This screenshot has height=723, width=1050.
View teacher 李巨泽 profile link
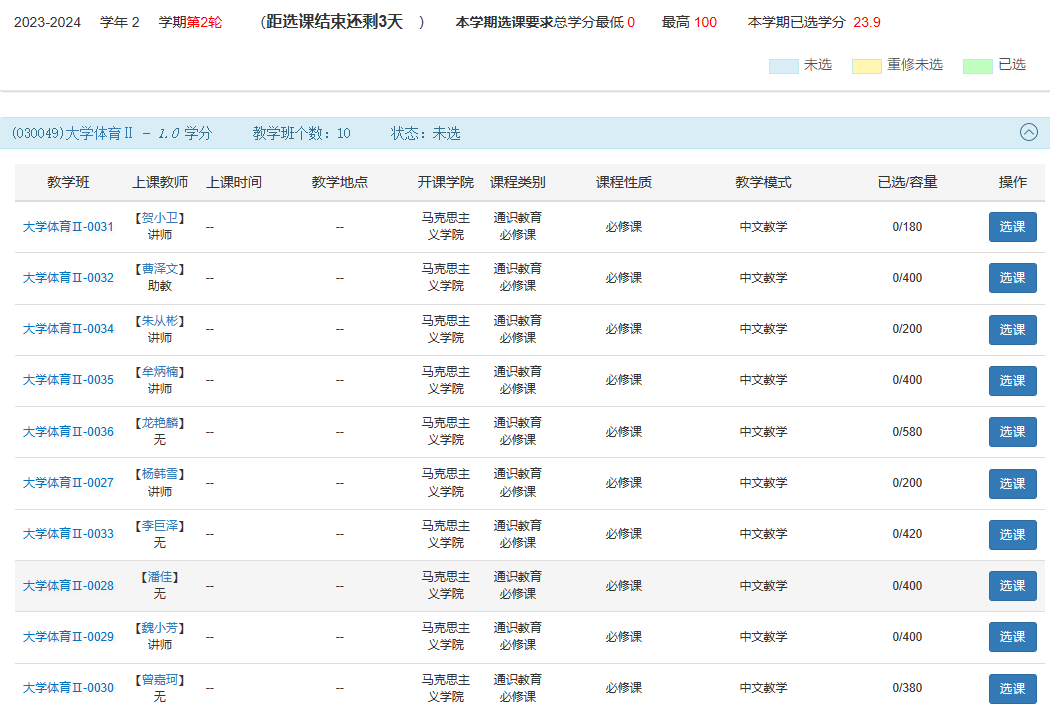tap(160, 526)
